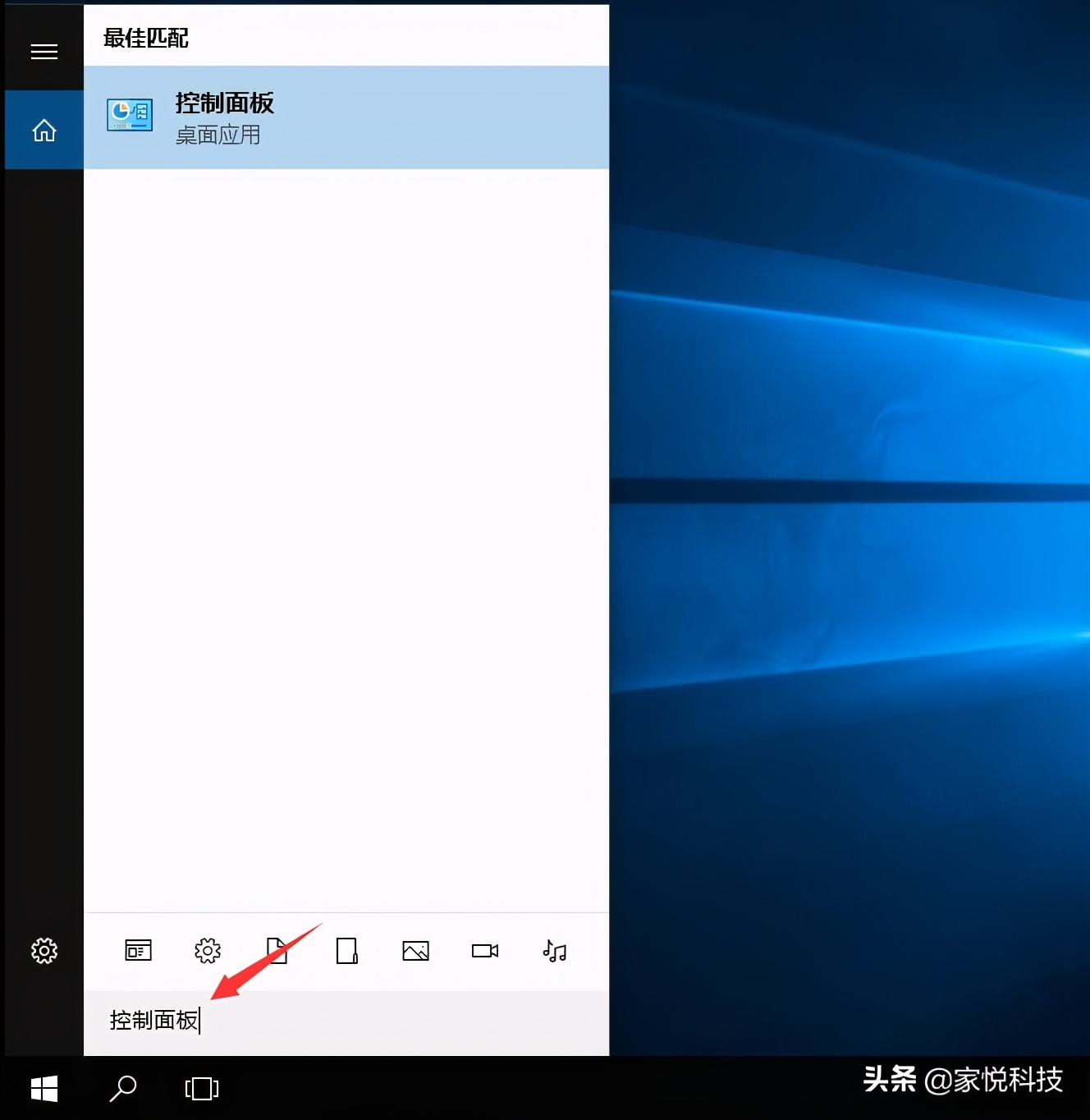1090x1120 pixels.
Task: Select the music search filter icon
Action: pyautogui.click(x=554, y=951)
